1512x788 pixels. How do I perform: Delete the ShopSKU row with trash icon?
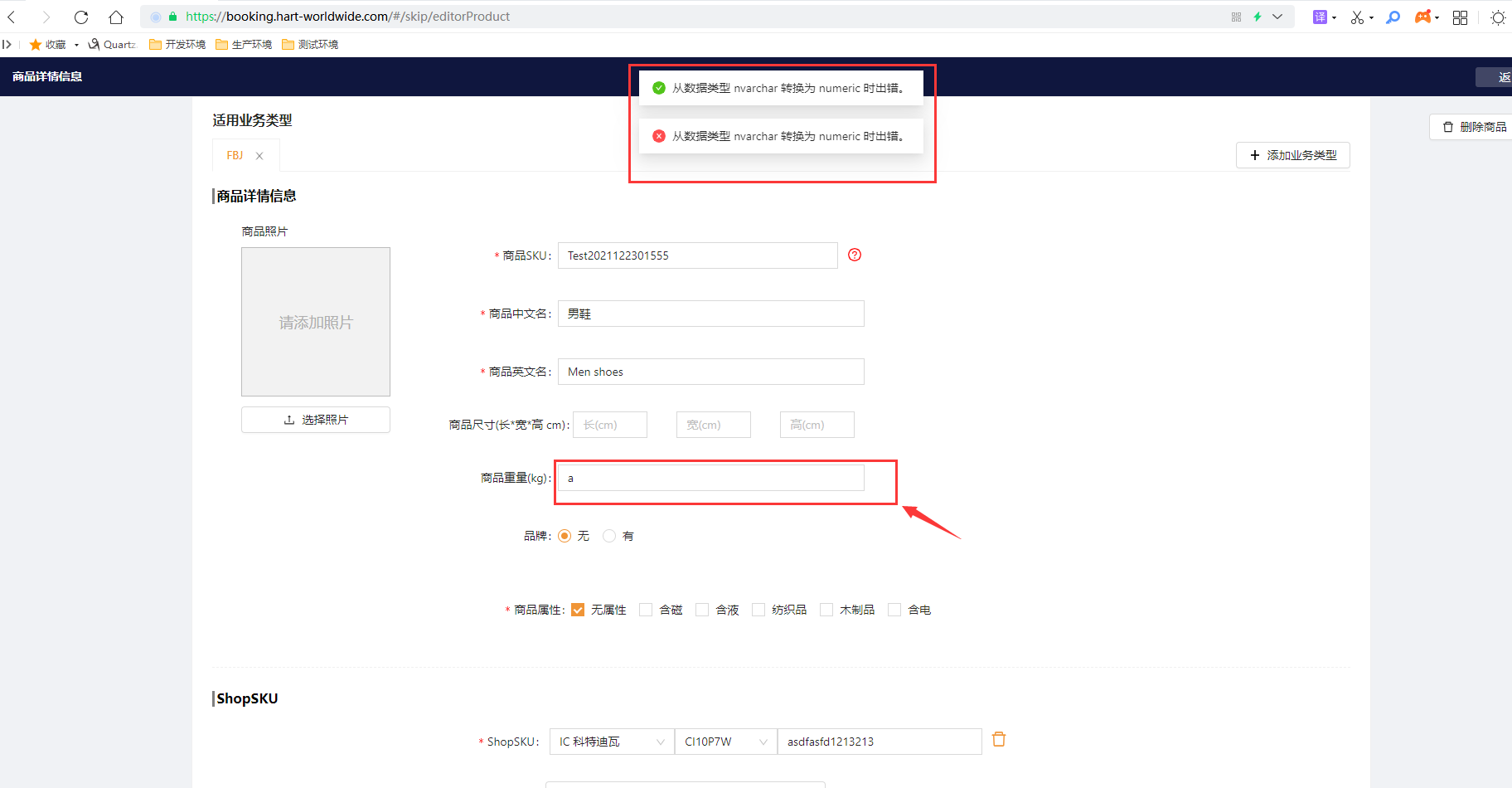coord(999,739)
